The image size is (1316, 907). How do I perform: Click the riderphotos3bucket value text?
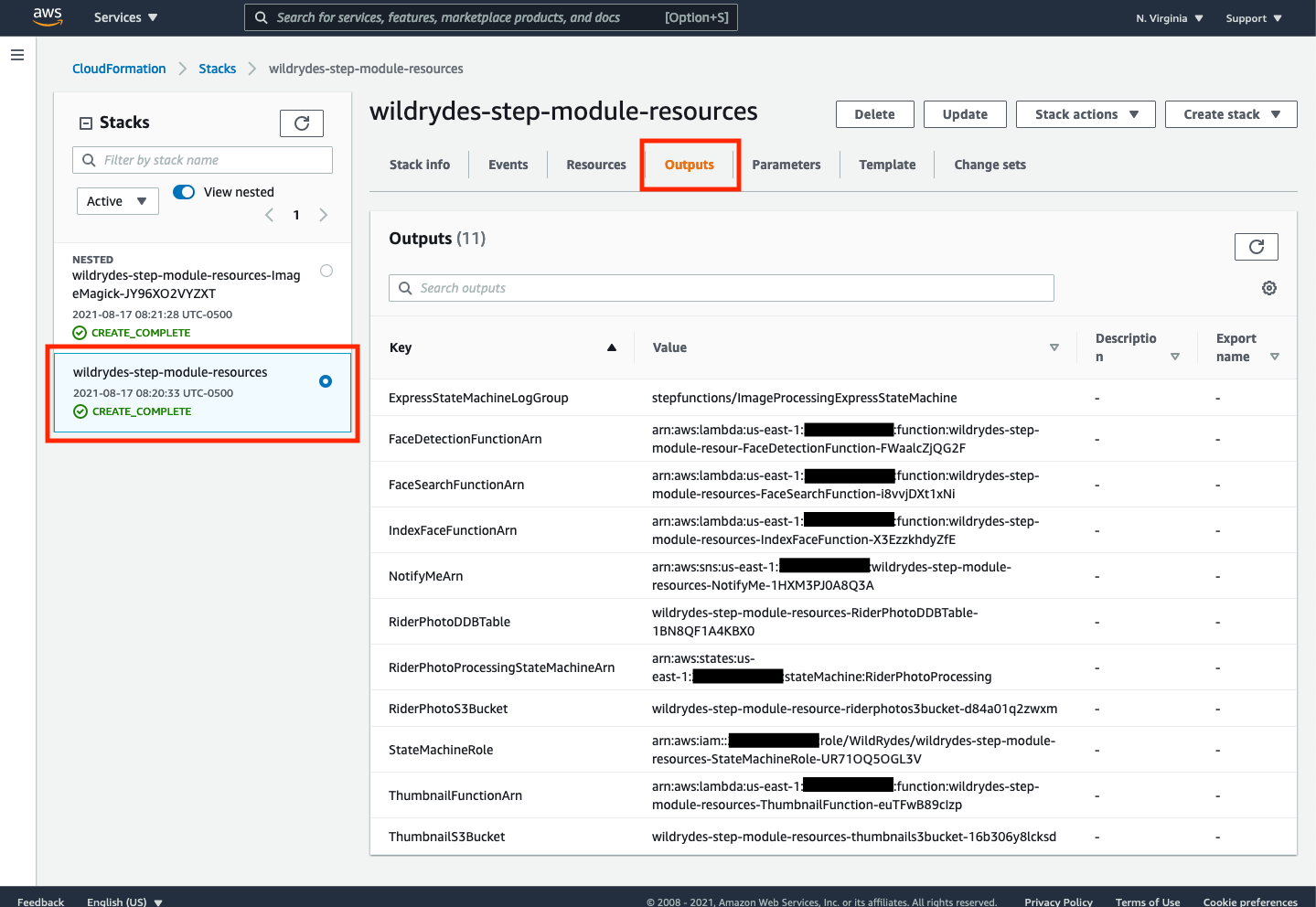[x=855, y=709]
